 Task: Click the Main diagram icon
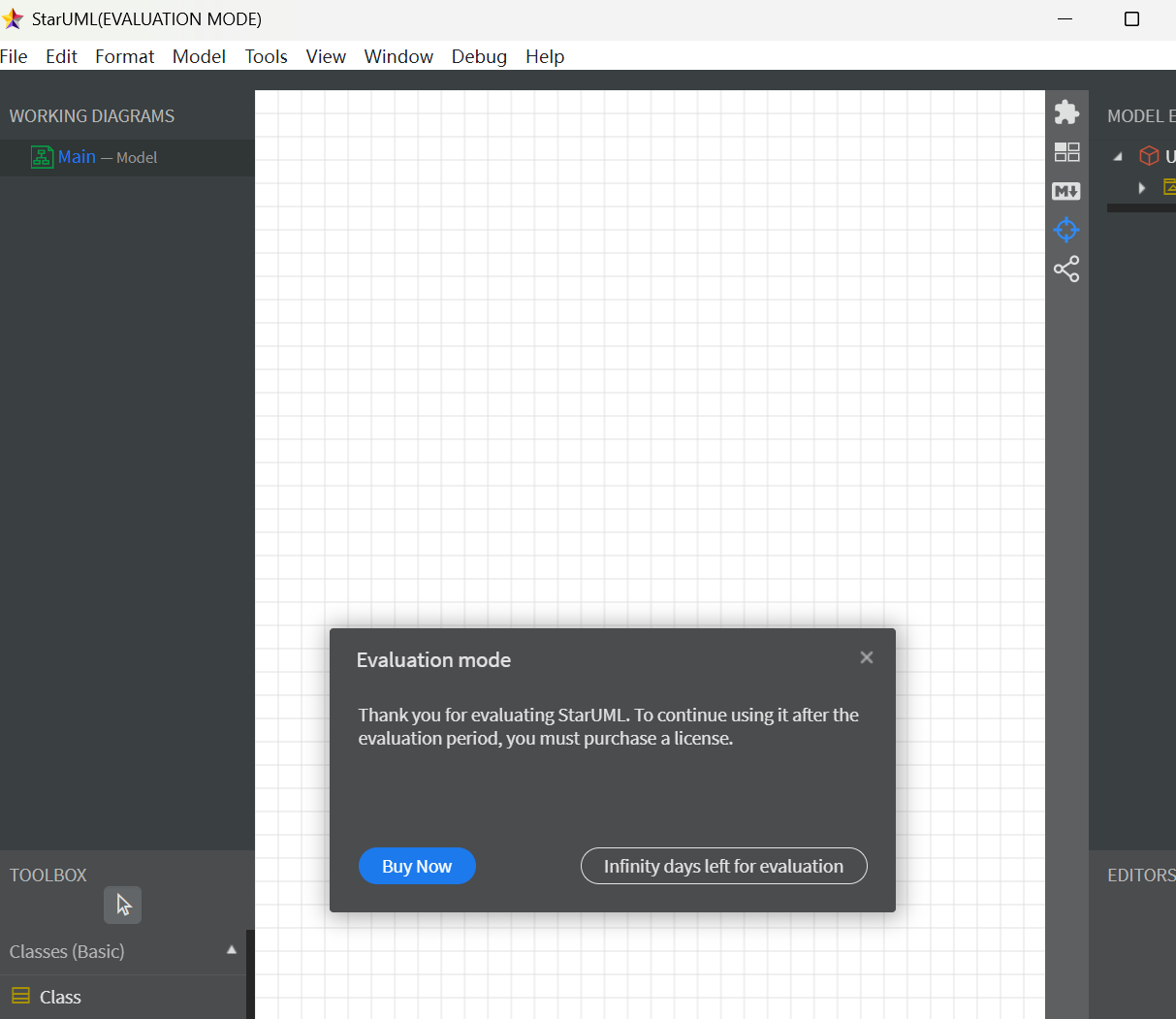(x=42, y=157)
